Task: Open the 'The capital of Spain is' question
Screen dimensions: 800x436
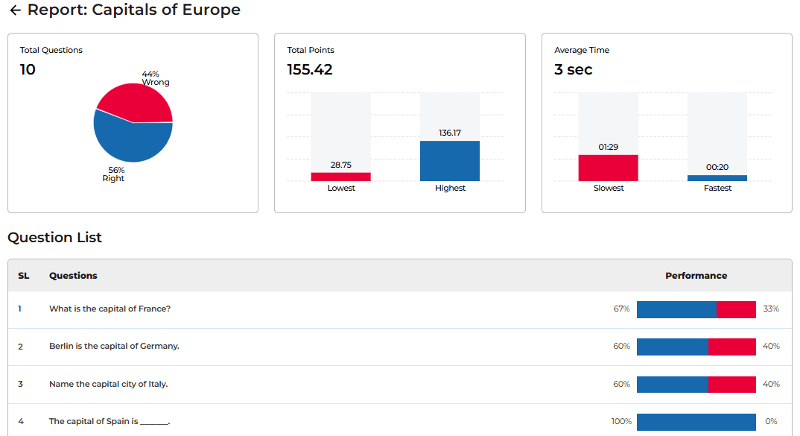Action: pyautogui.click(x=110, y=422)
